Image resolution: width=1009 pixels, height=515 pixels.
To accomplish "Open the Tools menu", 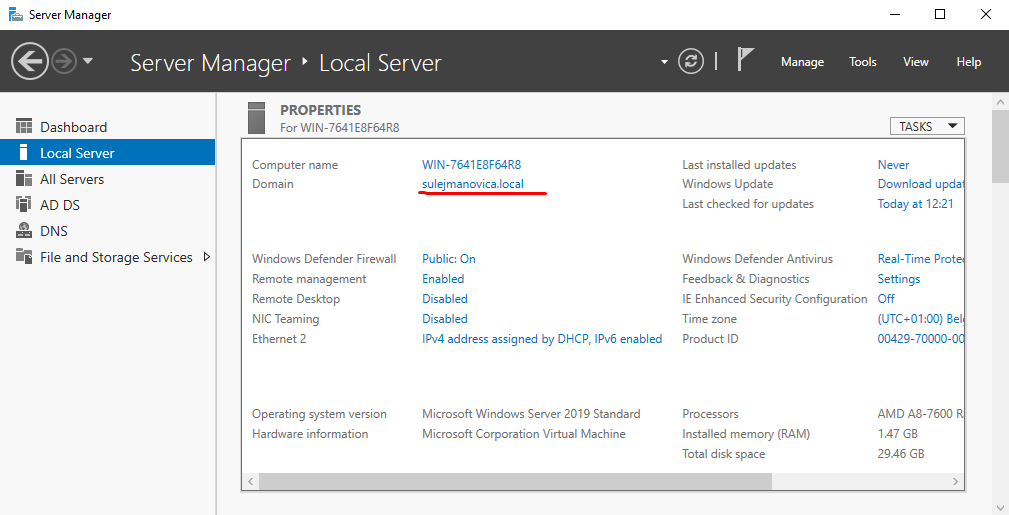I will 862,62.
